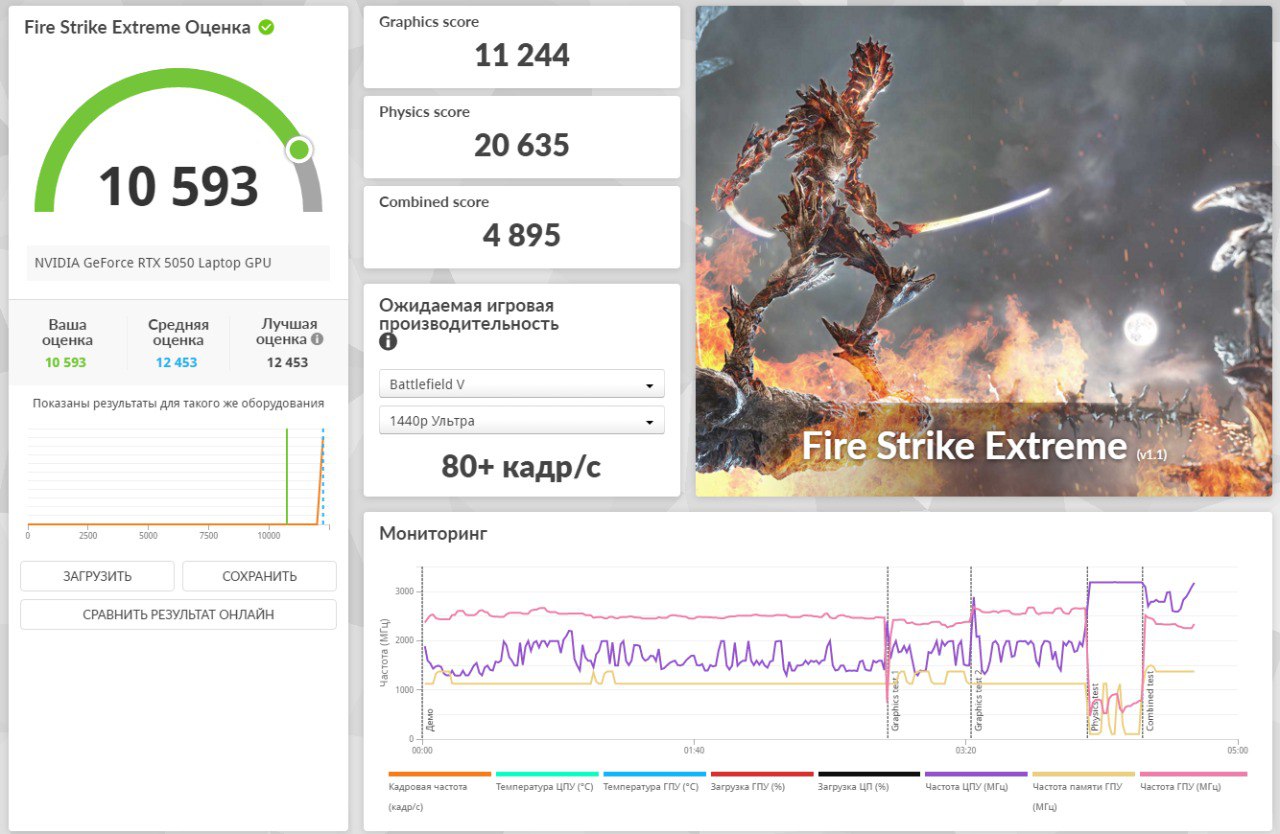Toggle the Загрузка ЦП (%) legend item
The width and height of the screenshot is (1280, 834).
868,781
